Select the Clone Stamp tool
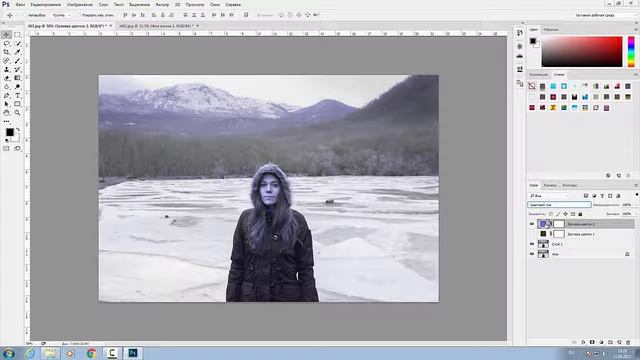640x360 pixels. 7,69
